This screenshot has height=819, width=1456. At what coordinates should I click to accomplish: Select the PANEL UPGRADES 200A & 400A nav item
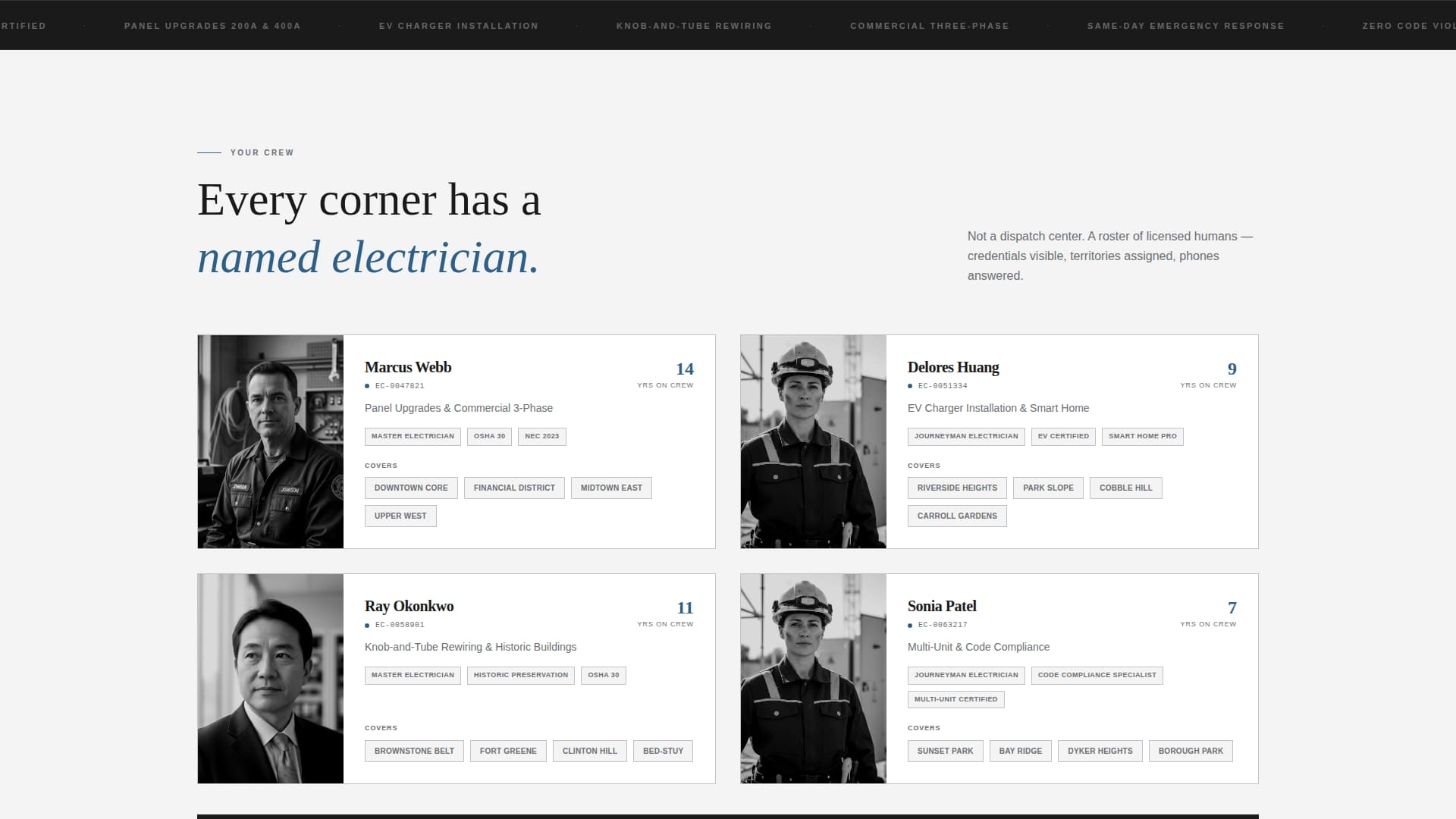(x=212, y=25)
